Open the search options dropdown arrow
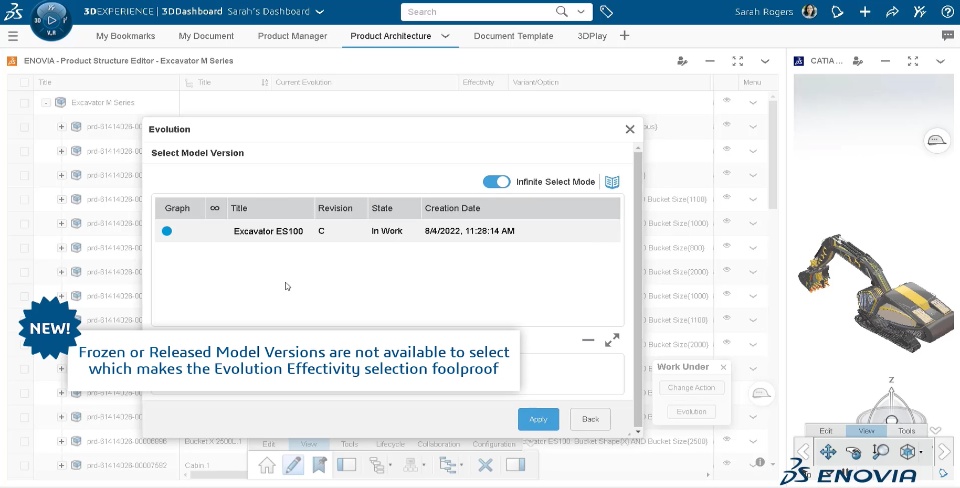 coord(582,12)
